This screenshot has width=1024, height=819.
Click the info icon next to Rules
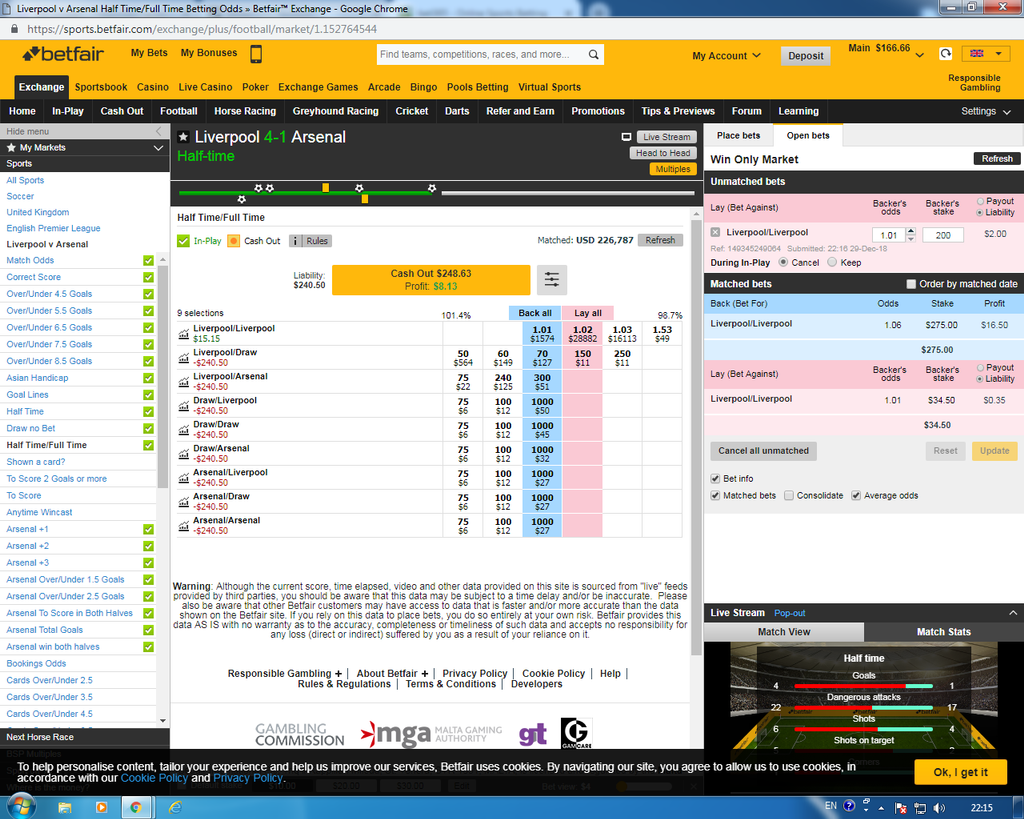tap(295, 241)
